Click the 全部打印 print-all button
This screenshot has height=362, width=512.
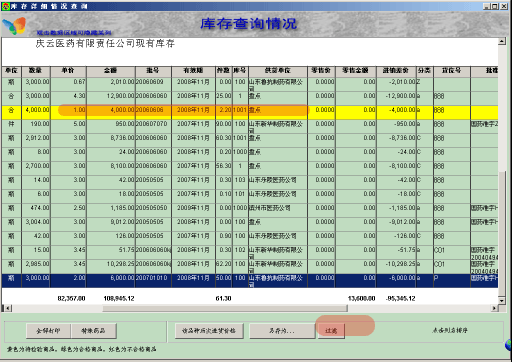[48, 331]
